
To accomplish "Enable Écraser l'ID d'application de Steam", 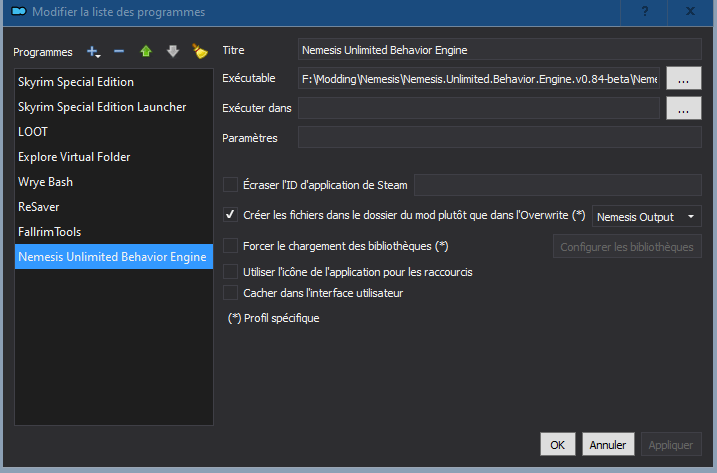I will [x=231, y=184].
